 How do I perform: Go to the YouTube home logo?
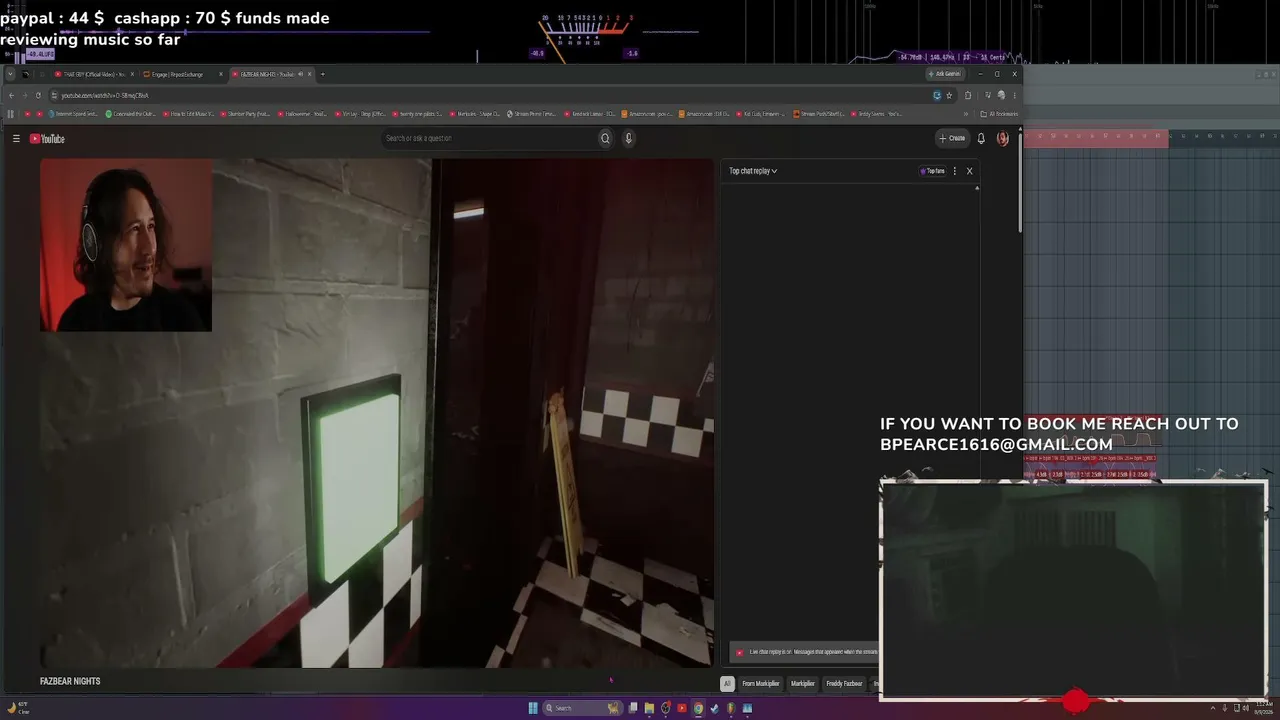click(47, 139)
